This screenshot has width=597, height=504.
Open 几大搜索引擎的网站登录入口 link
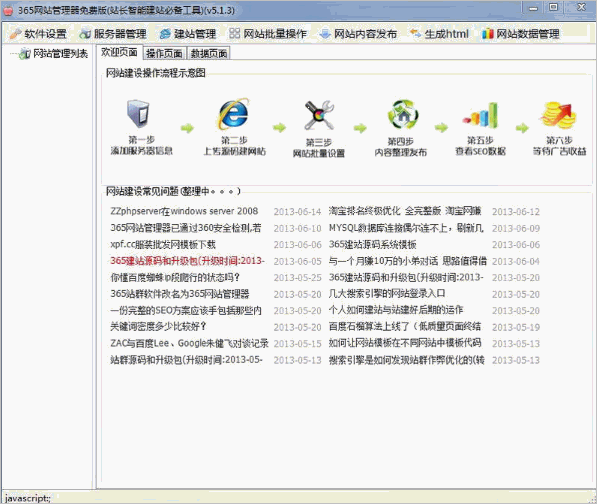tap(387, 293)
